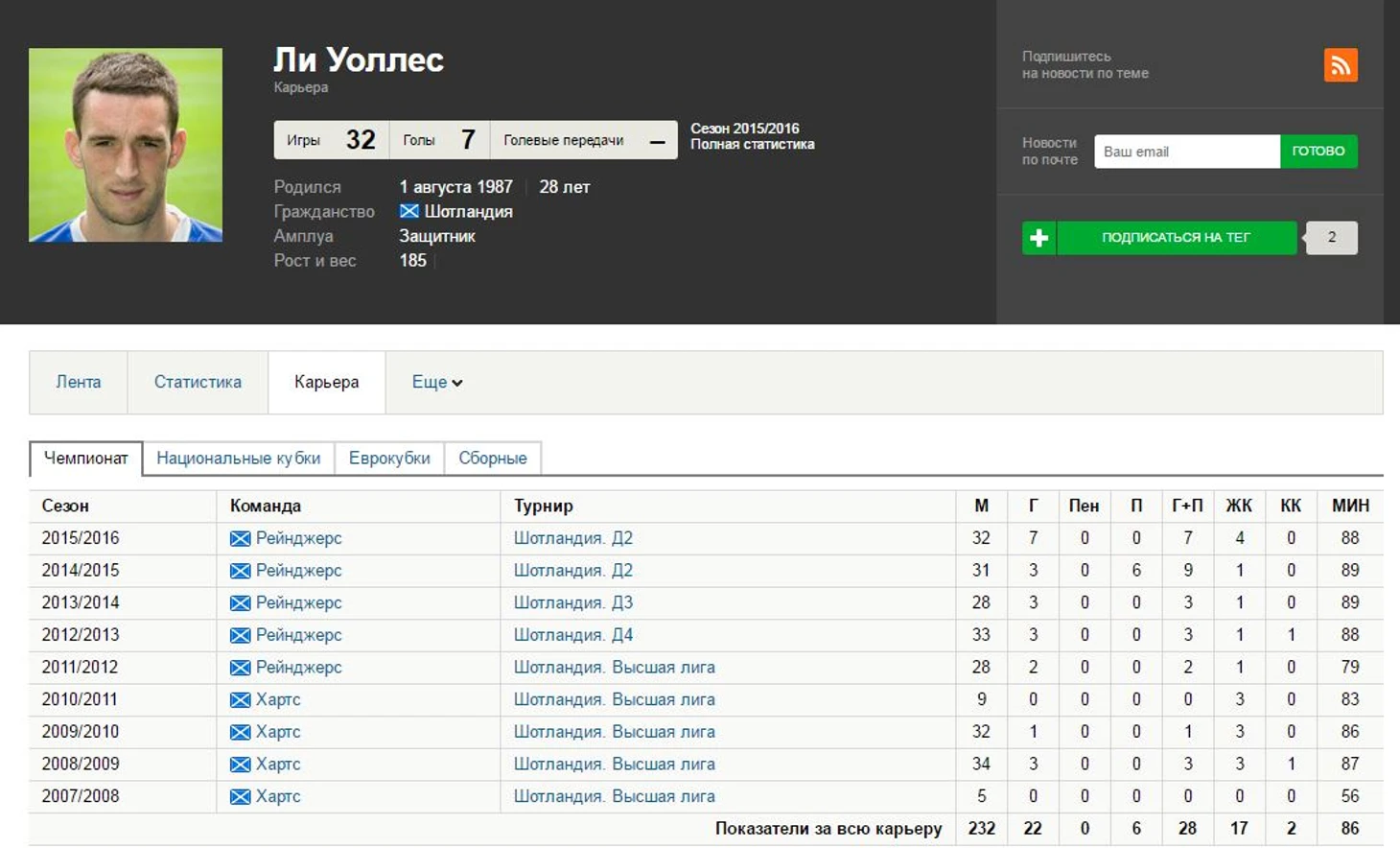Open the Лента tab
The height and width of the screenshot is (848, 1400).
pos(78,383)
